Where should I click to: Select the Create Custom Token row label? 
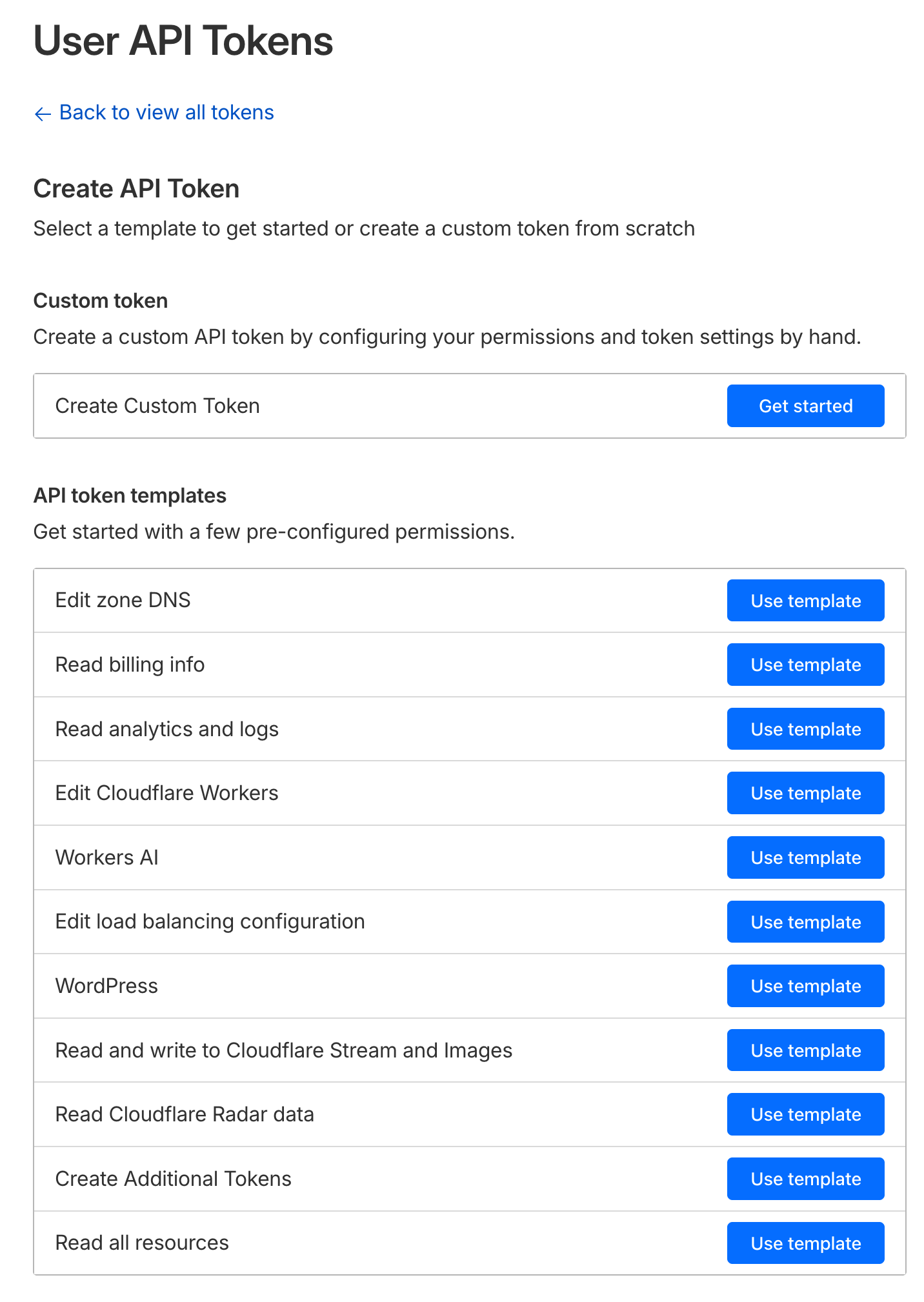(x=157, y=406)
